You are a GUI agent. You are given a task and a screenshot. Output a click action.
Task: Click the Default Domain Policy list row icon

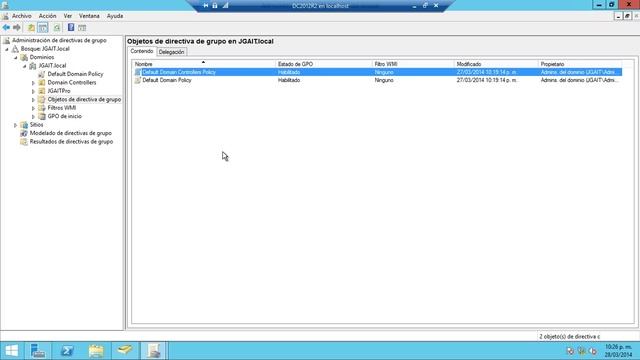point(138,80)
